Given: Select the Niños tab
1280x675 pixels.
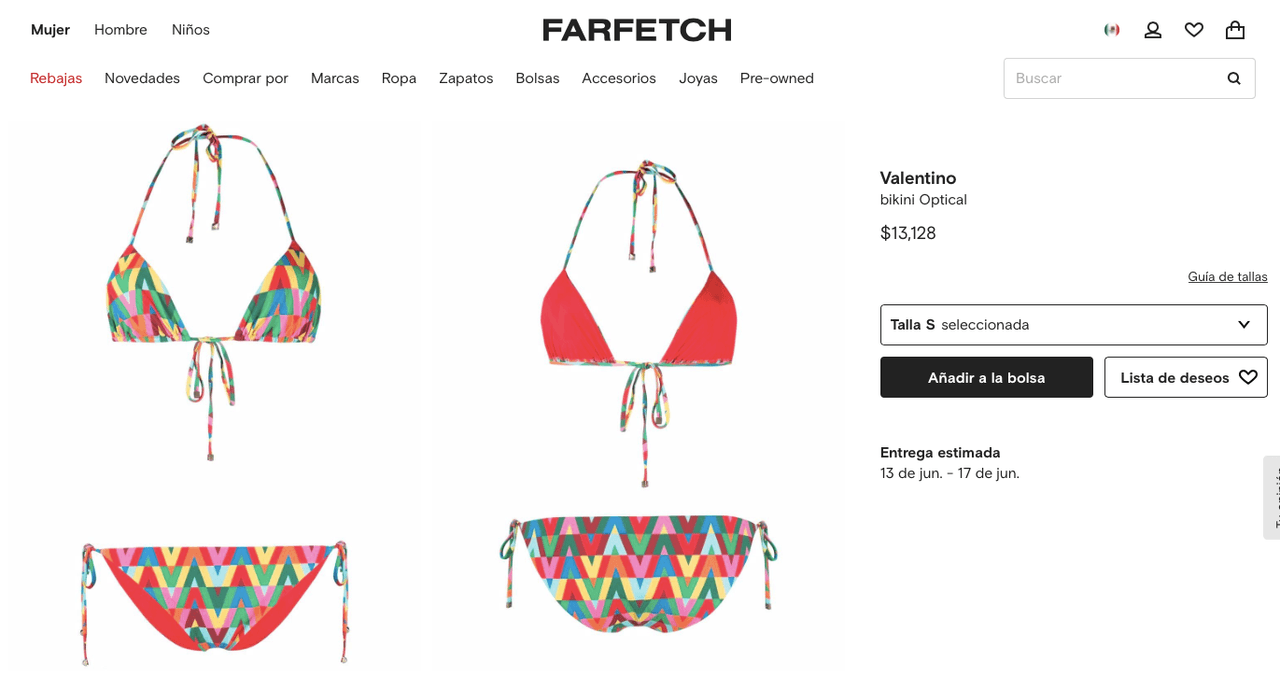Looking at the screenshot, I should coord(191,30).
